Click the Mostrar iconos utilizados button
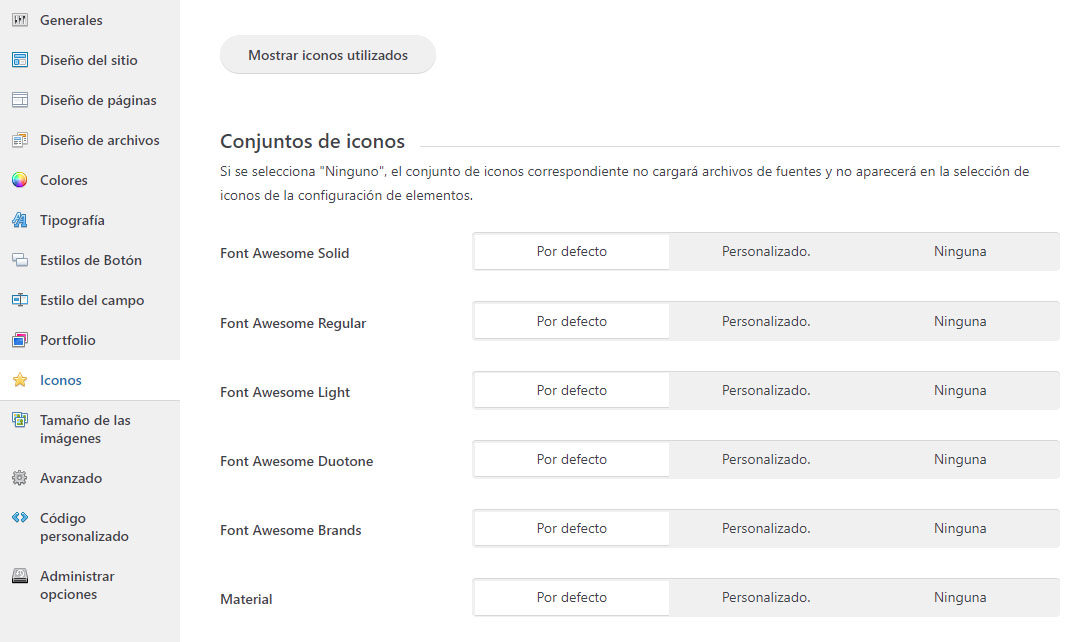Screen dimensions: 1087x642 pyautogui.click(x=328, y=55)
